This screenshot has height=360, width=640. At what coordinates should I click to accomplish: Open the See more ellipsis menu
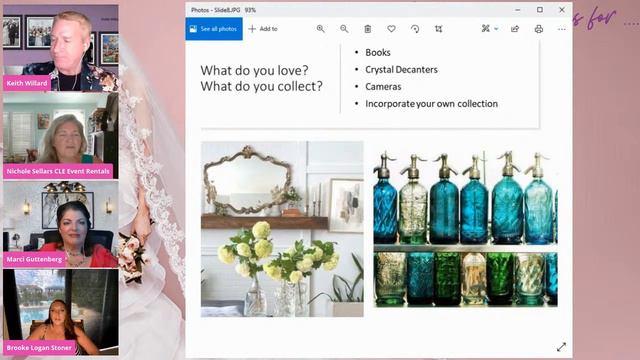click(x=562, y=29)
